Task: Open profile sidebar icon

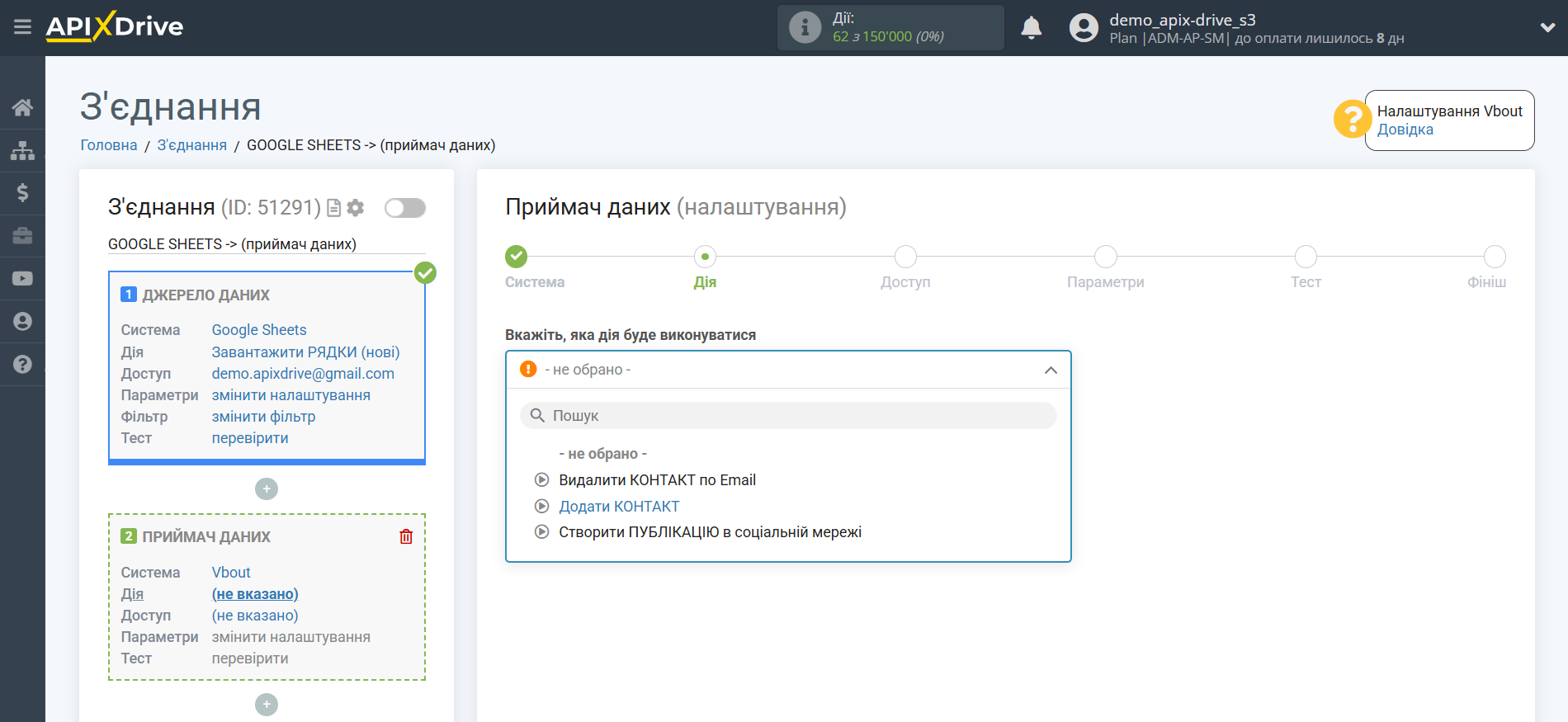Action: point(22,321)
